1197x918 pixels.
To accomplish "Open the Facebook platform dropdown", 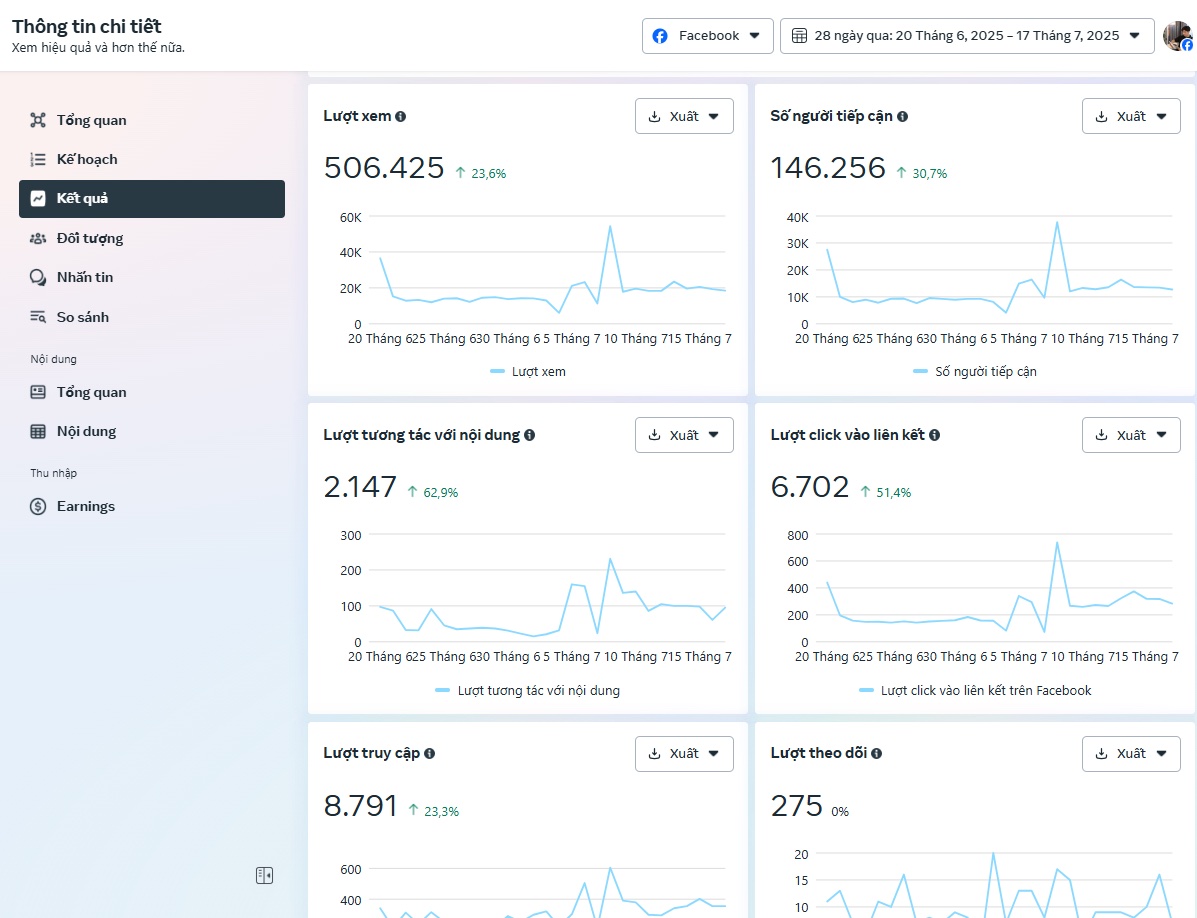I will click(708, 36).
